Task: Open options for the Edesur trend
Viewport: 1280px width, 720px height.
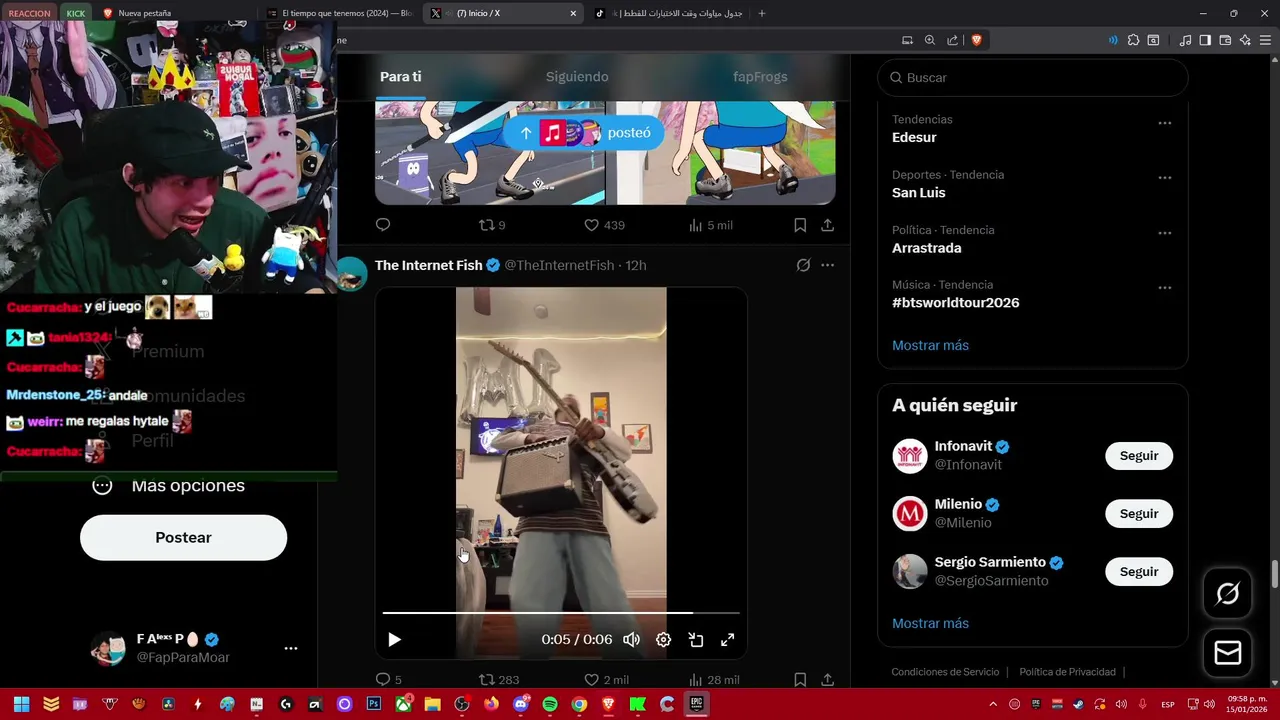Action: point(1165,123)
